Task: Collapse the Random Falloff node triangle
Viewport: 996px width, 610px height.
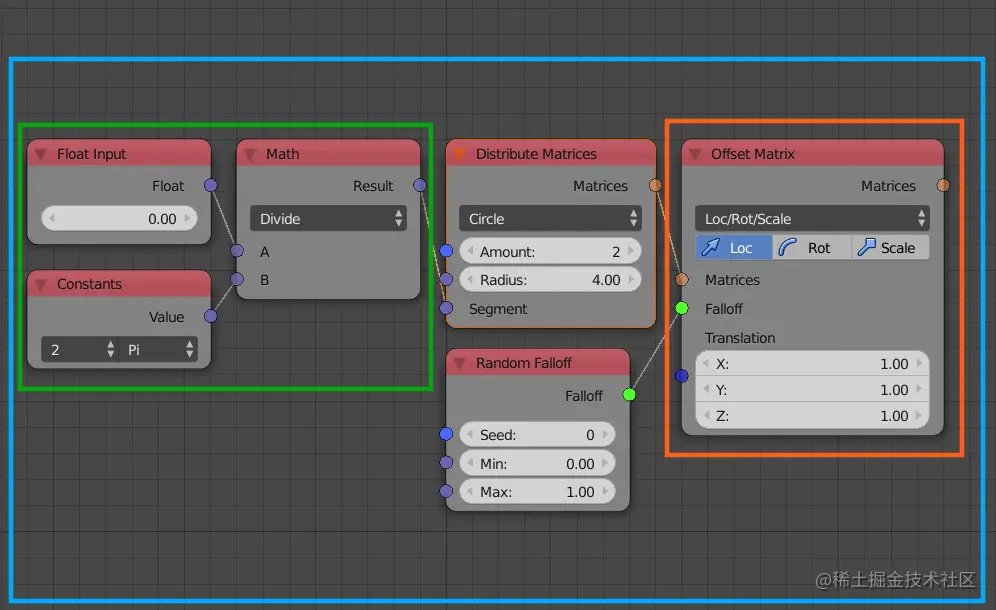Action: pyautogui.click(x=460, y=363)
